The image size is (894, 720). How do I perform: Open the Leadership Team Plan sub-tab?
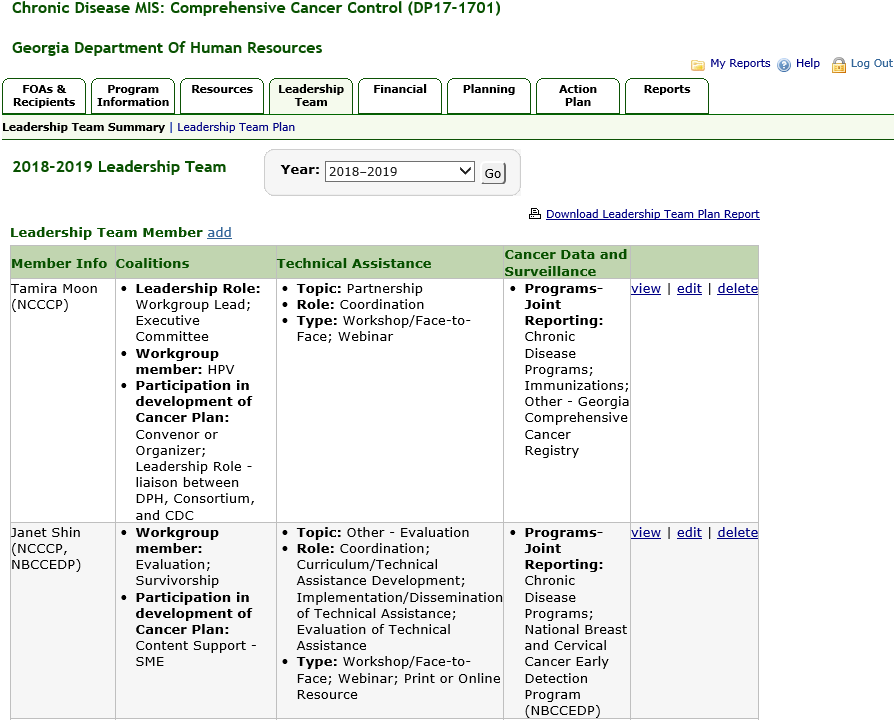(236, 127)
